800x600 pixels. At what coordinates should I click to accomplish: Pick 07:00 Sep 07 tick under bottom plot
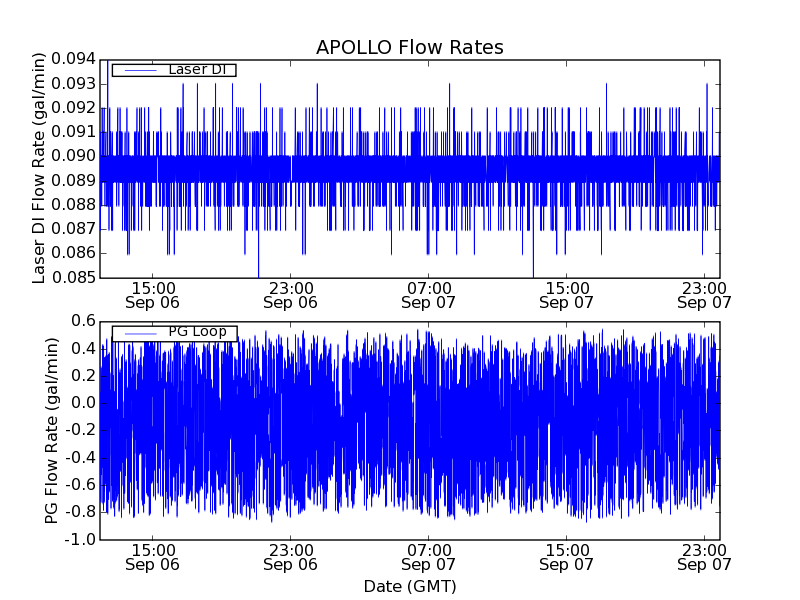tap(428, 557)
